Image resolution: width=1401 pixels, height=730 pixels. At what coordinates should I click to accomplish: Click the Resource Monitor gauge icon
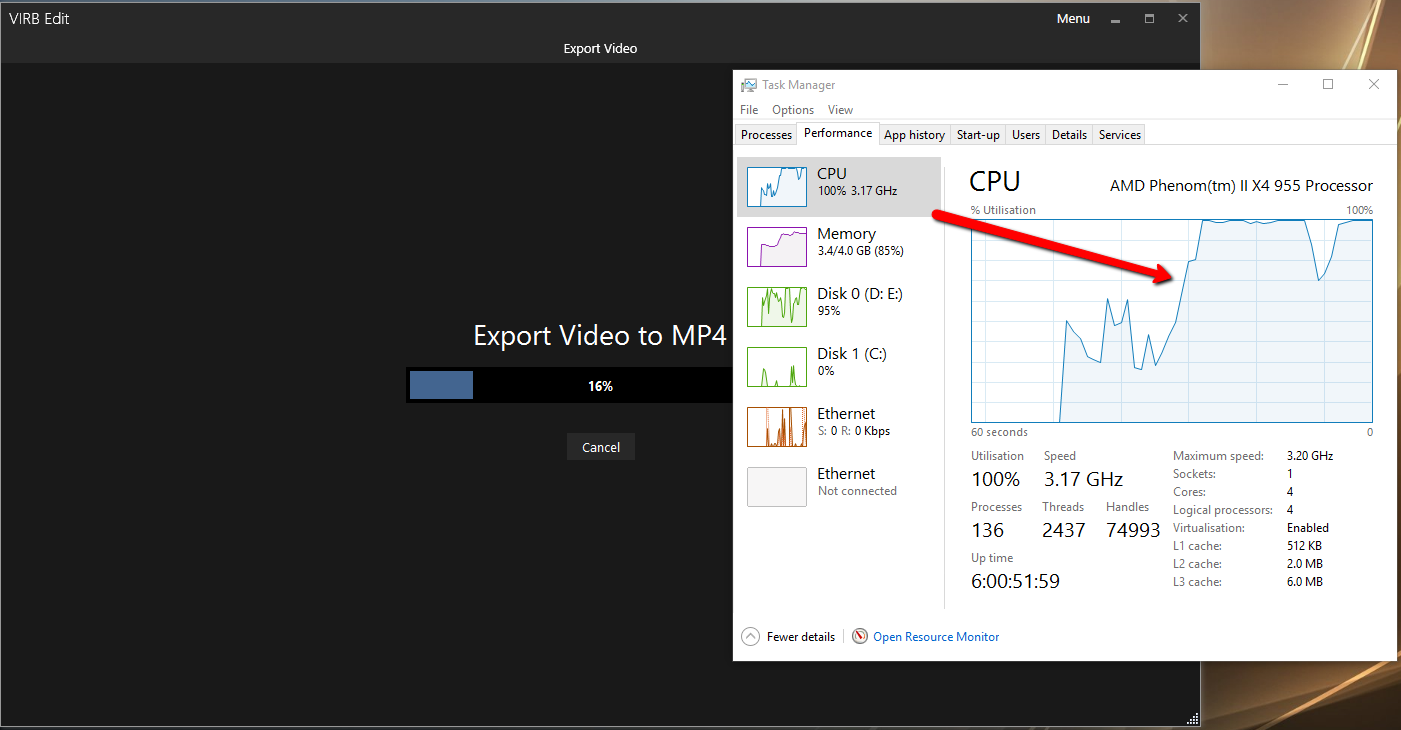tap(860, 637)
